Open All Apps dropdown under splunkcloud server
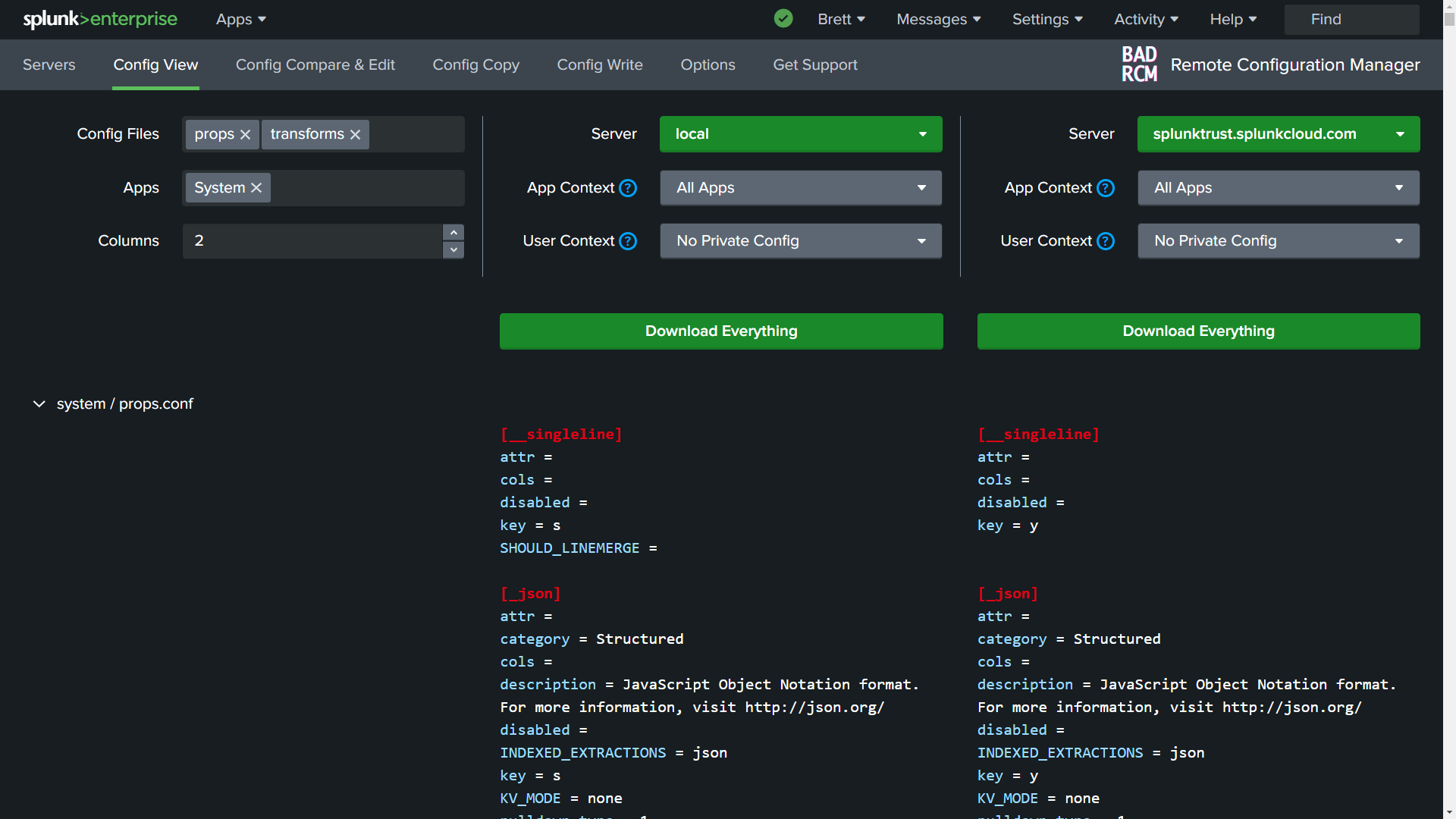The width and height of the screenshot is (1456, 819). (x=1279, y=188)
